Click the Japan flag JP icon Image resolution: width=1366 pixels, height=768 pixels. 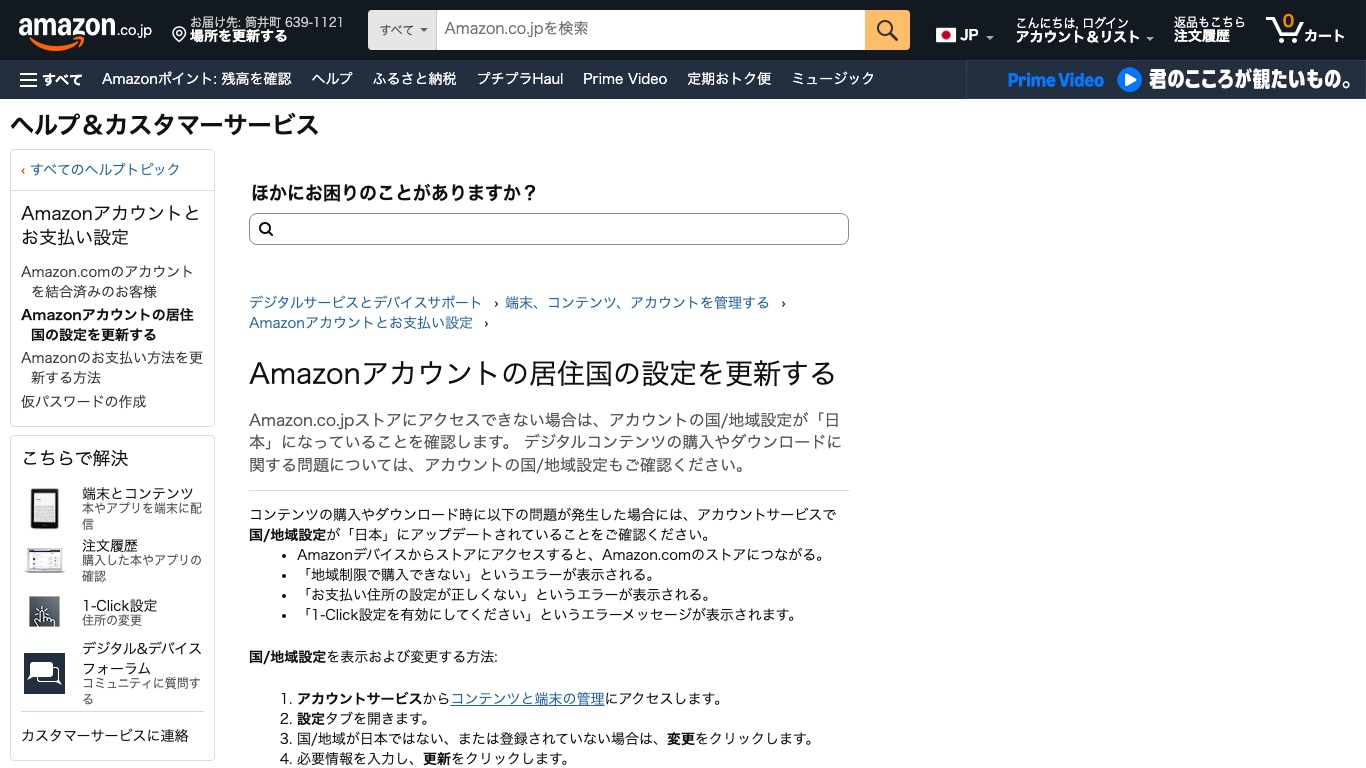pyautogui.click(x=946, y=35)
